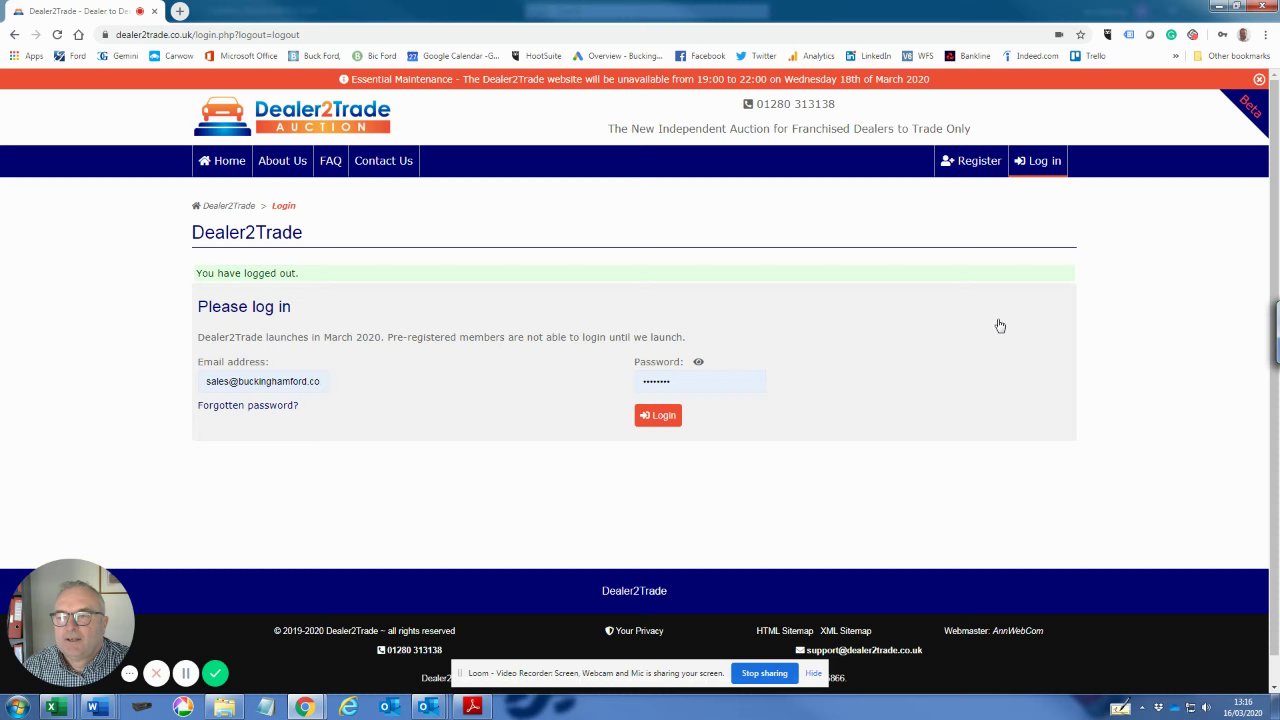Expand hidden bookmarks chevron
1280x720 pixels.
coord(1175,56)
